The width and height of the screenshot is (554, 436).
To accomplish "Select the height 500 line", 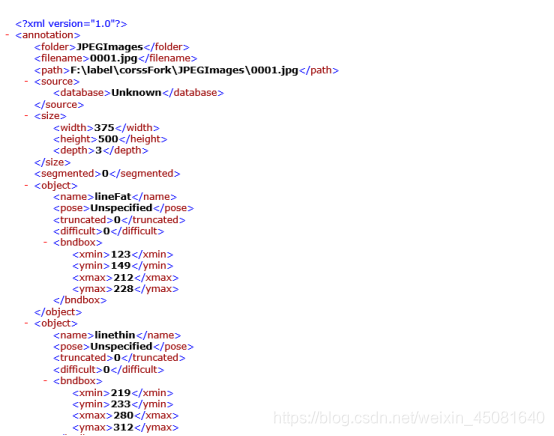I will click(110, 139).
